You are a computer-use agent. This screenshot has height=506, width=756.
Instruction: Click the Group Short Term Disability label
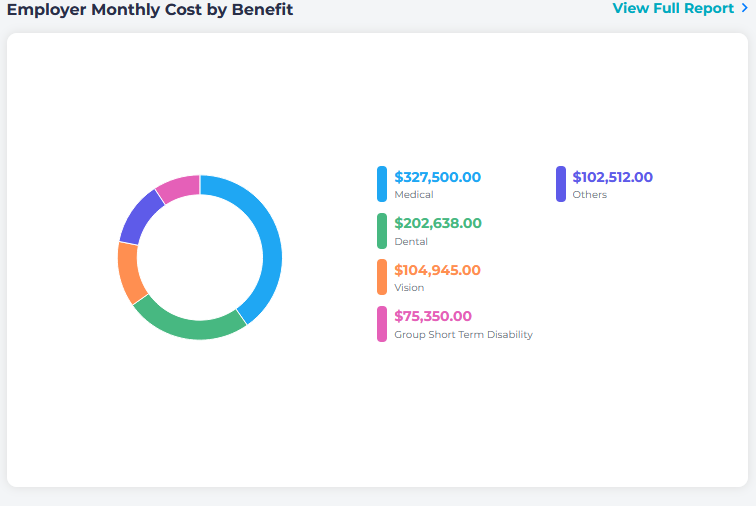(463, 335)
